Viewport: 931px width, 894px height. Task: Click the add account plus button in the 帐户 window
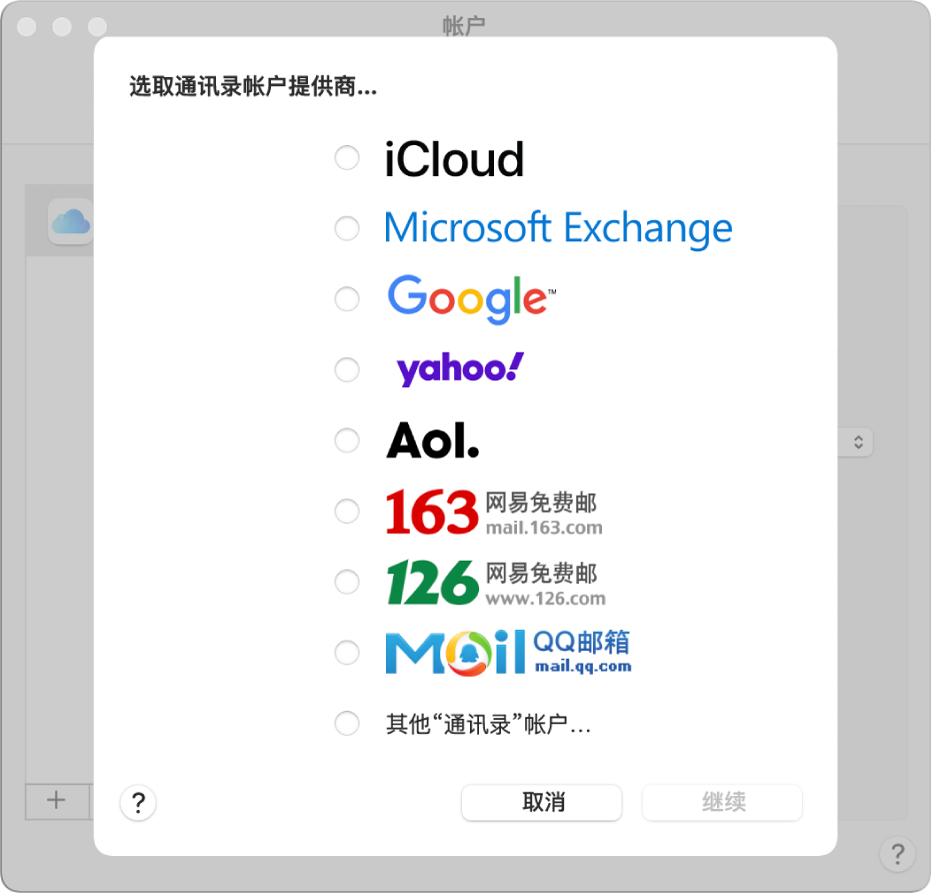click(x=56, y=800)
